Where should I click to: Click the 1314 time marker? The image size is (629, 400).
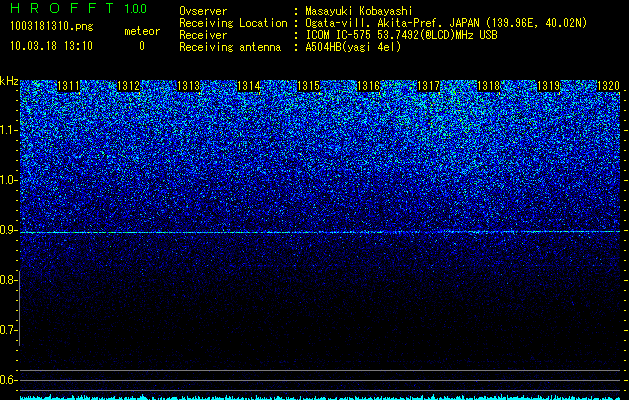click(249, 86)
